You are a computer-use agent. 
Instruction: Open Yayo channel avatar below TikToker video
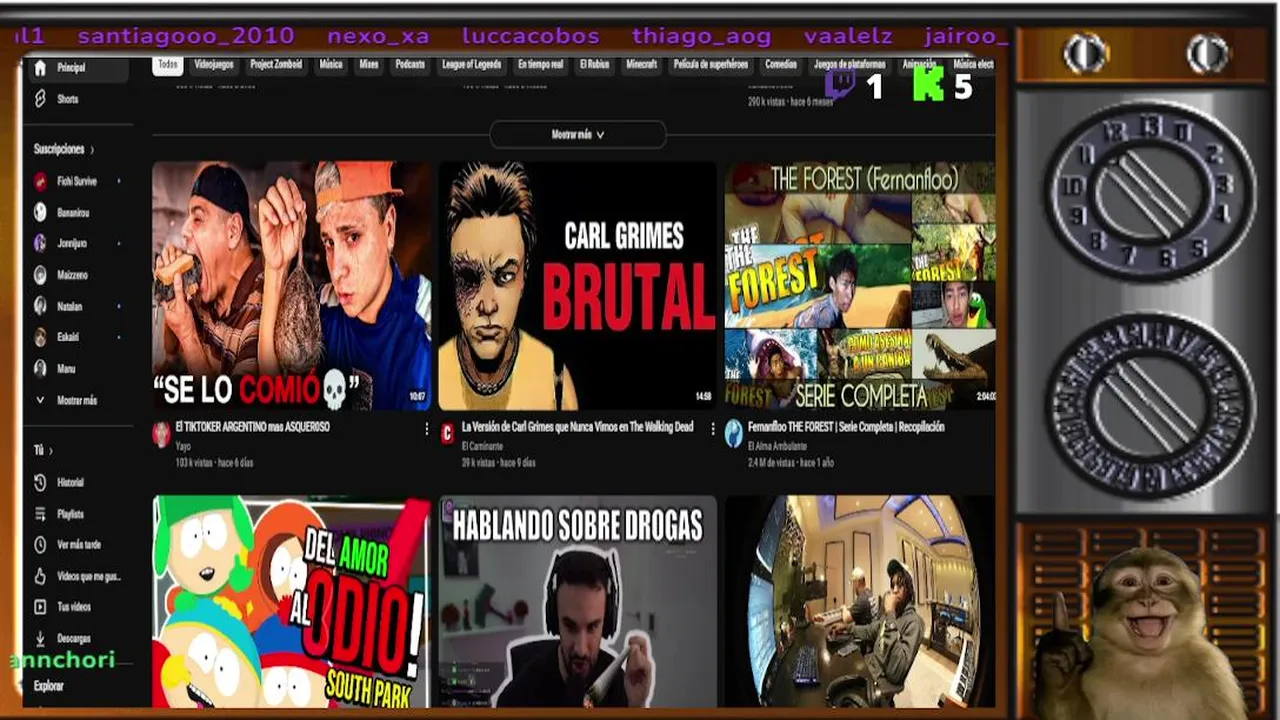(161, 433)
